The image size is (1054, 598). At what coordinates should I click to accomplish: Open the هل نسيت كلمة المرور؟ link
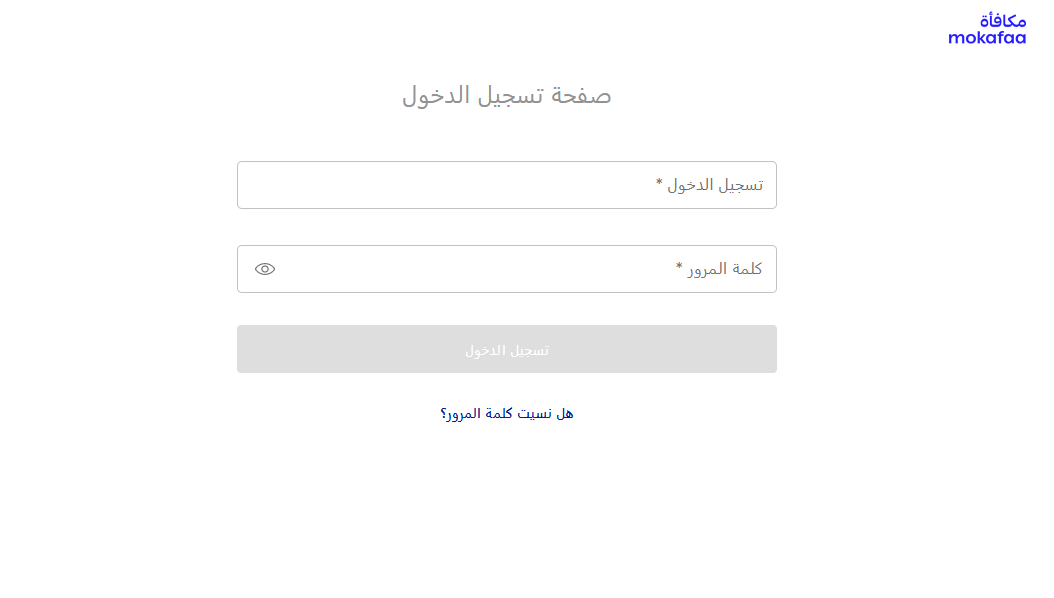(x=507, y=413)
